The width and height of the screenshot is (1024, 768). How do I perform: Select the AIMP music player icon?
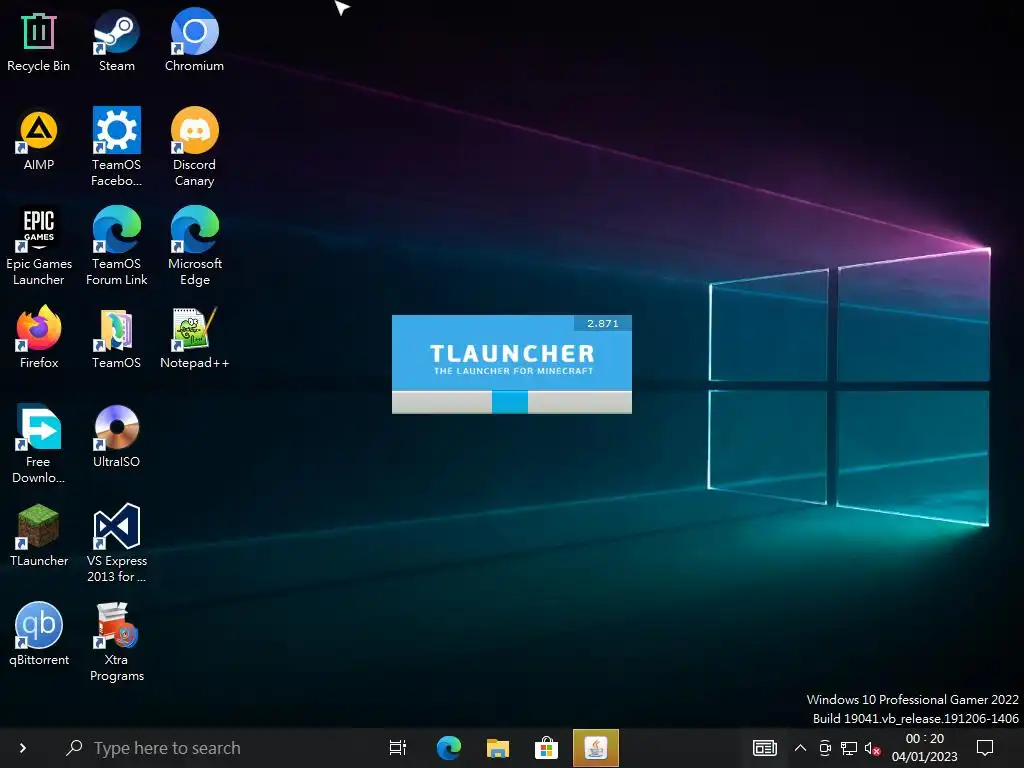coord(39,140)
